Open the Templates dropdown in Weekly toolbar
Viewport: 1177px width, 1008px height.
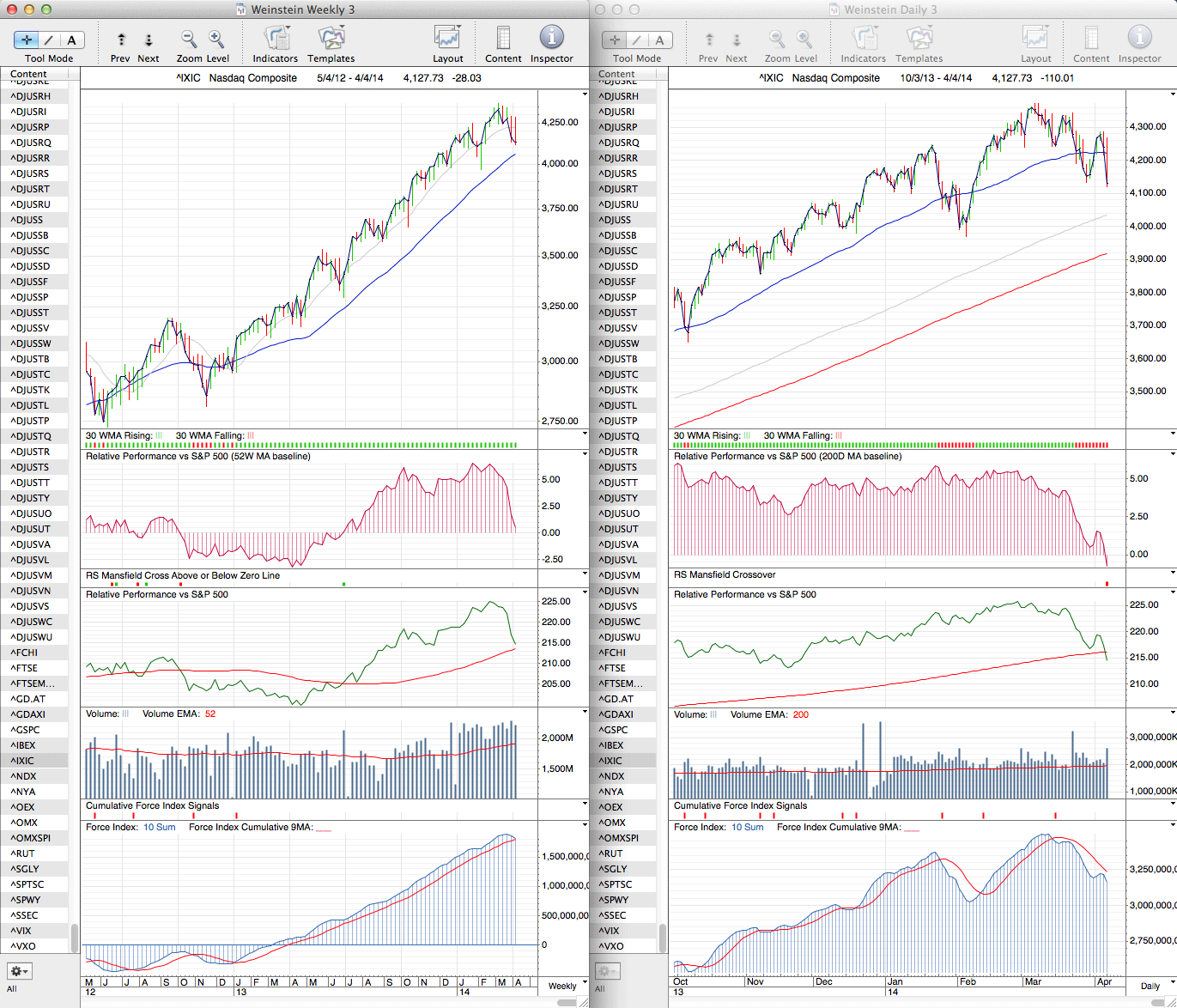tap(331, 38)
